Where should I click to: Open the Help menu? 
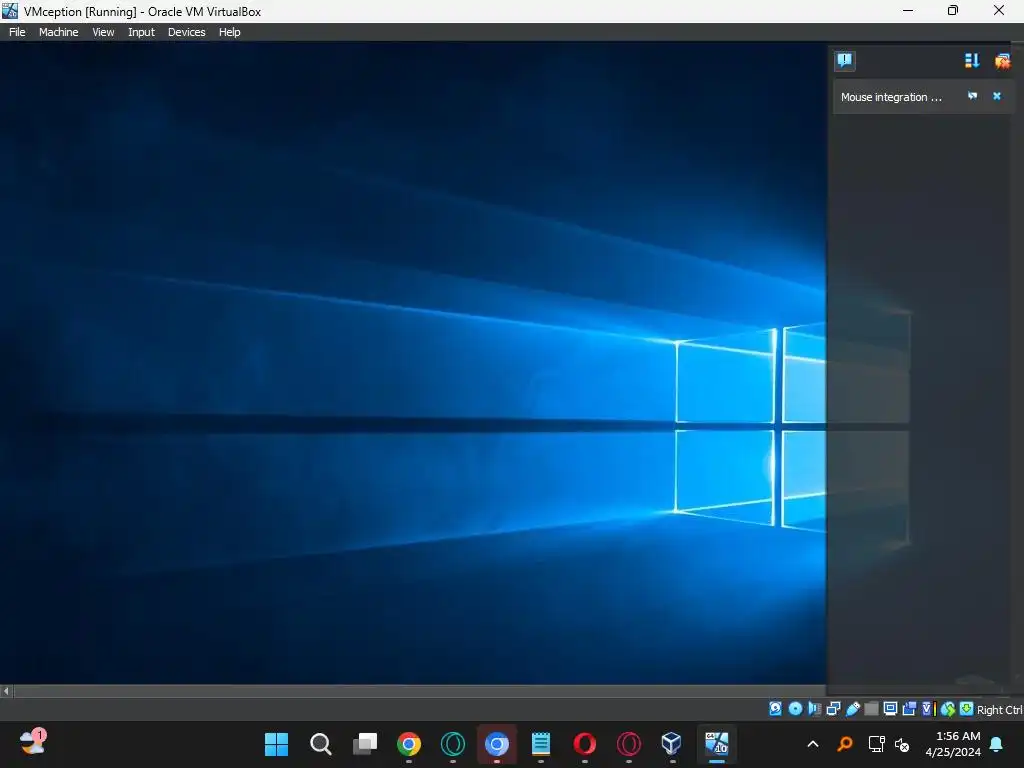pos(229,32)
